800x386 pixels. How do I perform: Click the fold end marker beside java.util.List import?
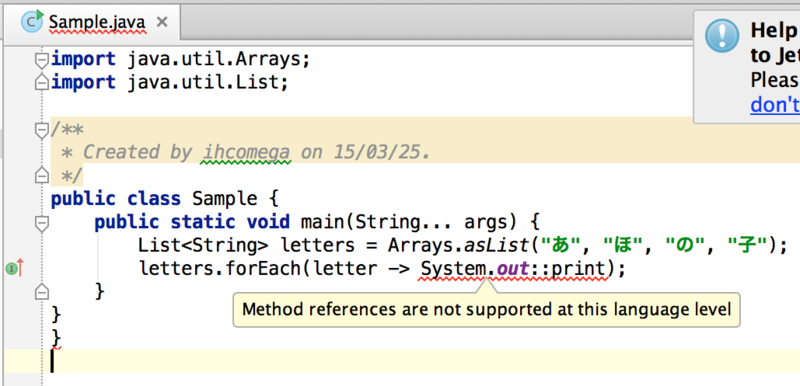click(41, 82)
